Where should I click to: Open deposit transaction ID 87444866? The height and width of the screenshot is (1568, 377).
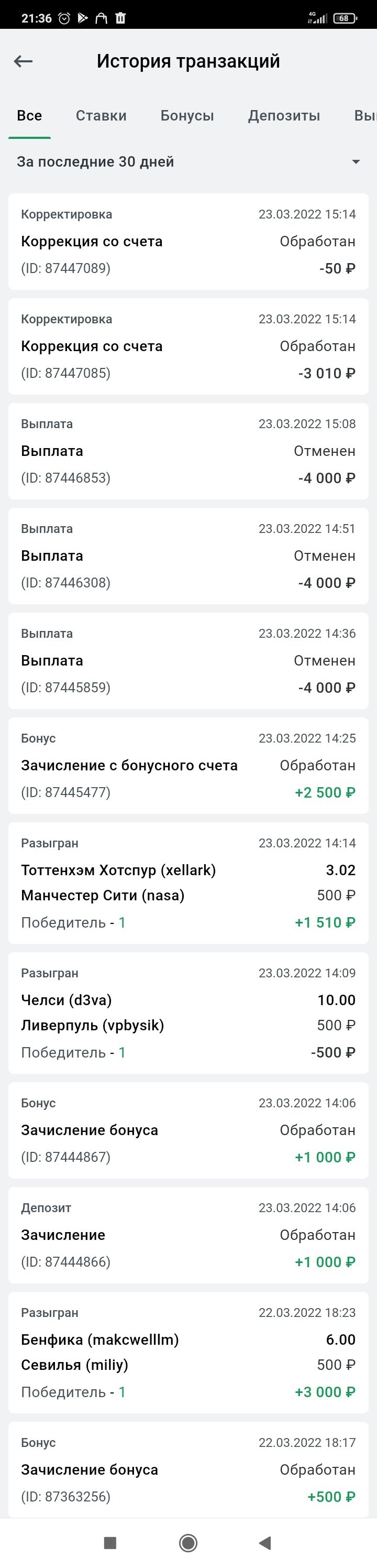coord(188,1235)
